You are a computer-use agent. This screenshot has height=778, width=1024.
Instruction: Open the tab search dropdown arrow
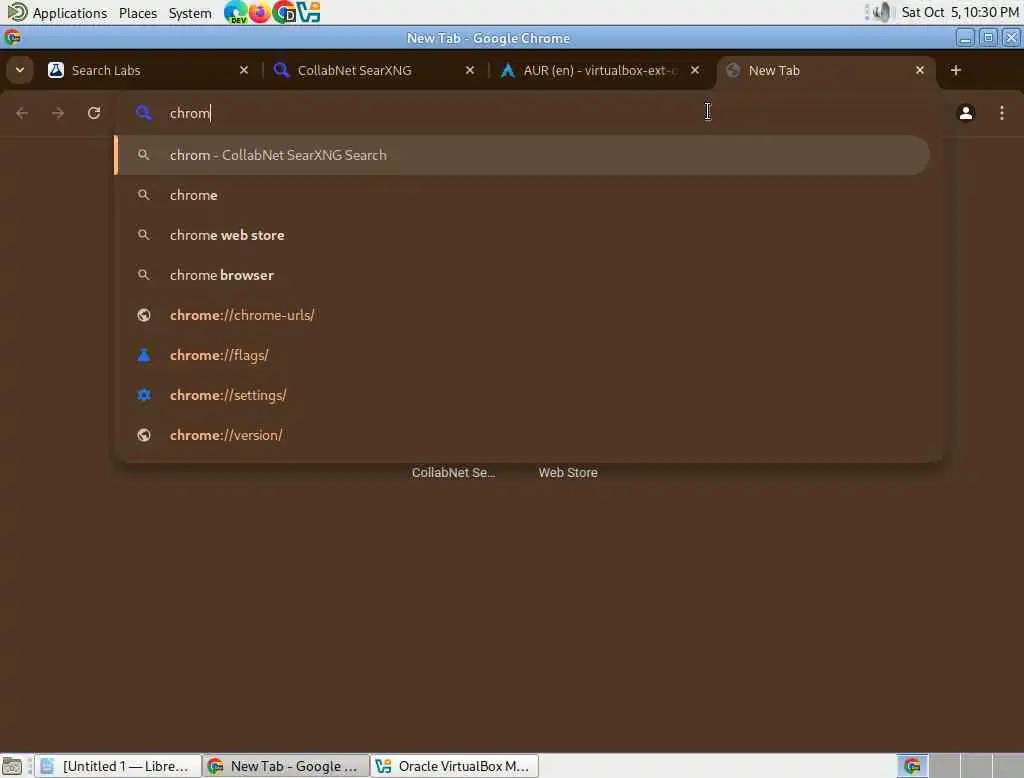coord(20,70)
